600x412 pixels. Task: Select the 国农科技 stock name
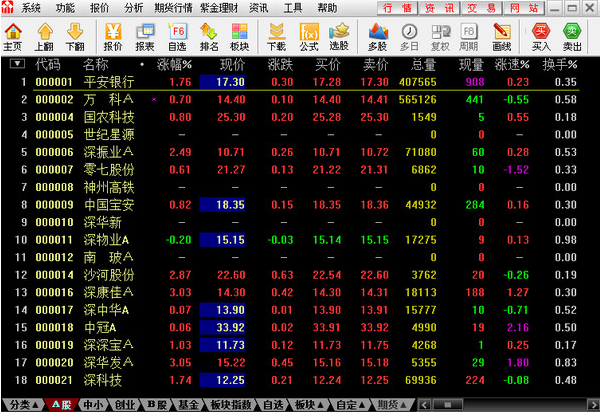click(x=109, y=117)
